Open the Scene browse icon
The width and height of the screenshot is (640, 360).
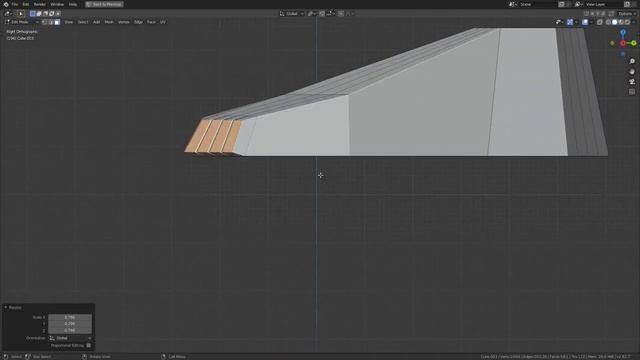513,4
